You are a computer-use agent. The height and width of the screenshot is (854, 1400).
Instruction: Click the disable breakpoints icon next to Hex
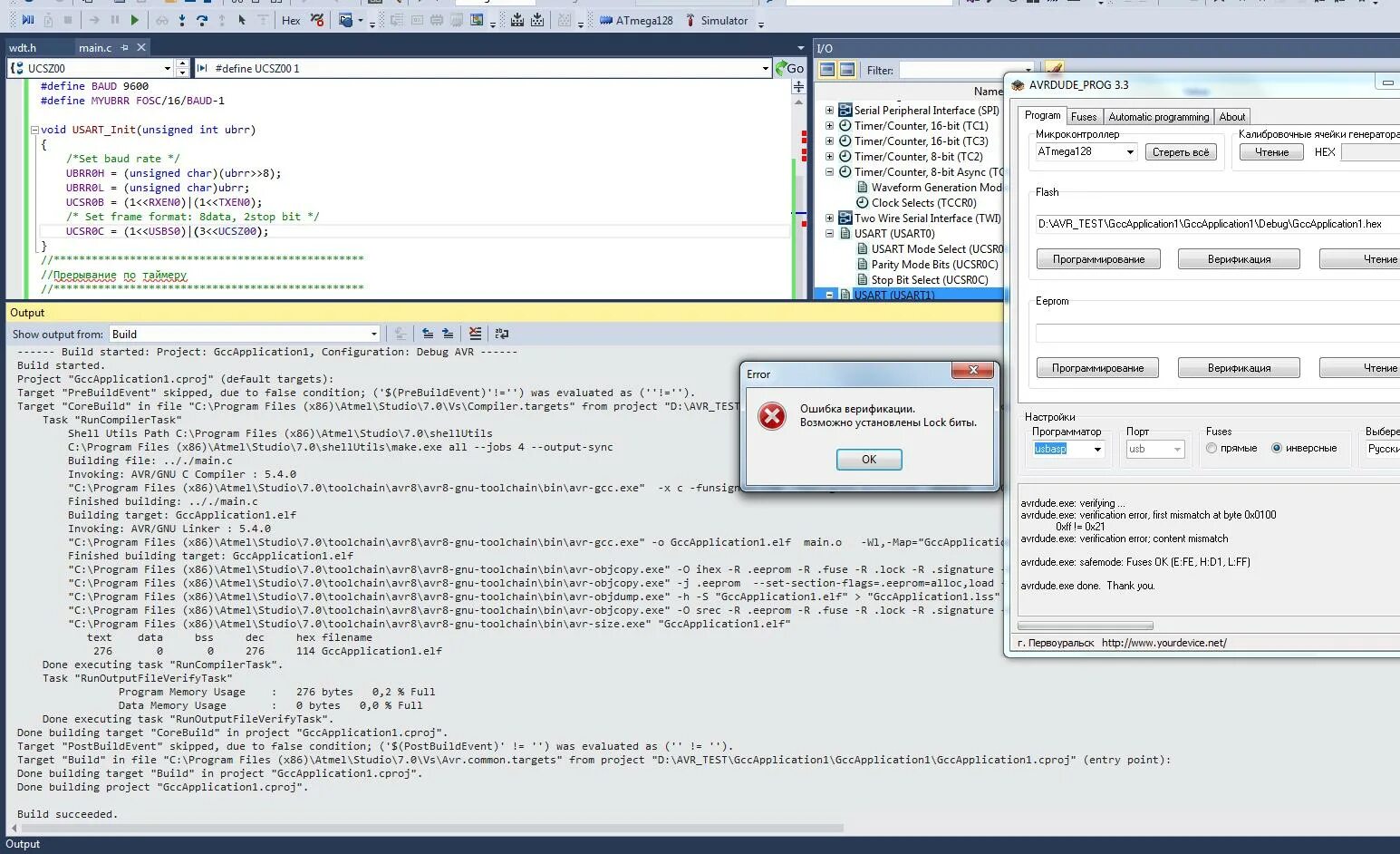coord(317,20)
